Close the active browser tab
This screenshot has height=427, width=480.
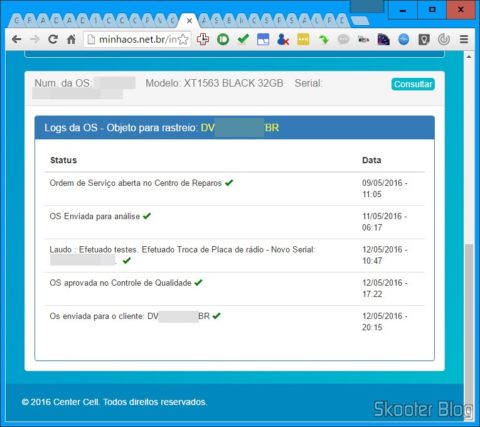[x=189, y=21]
